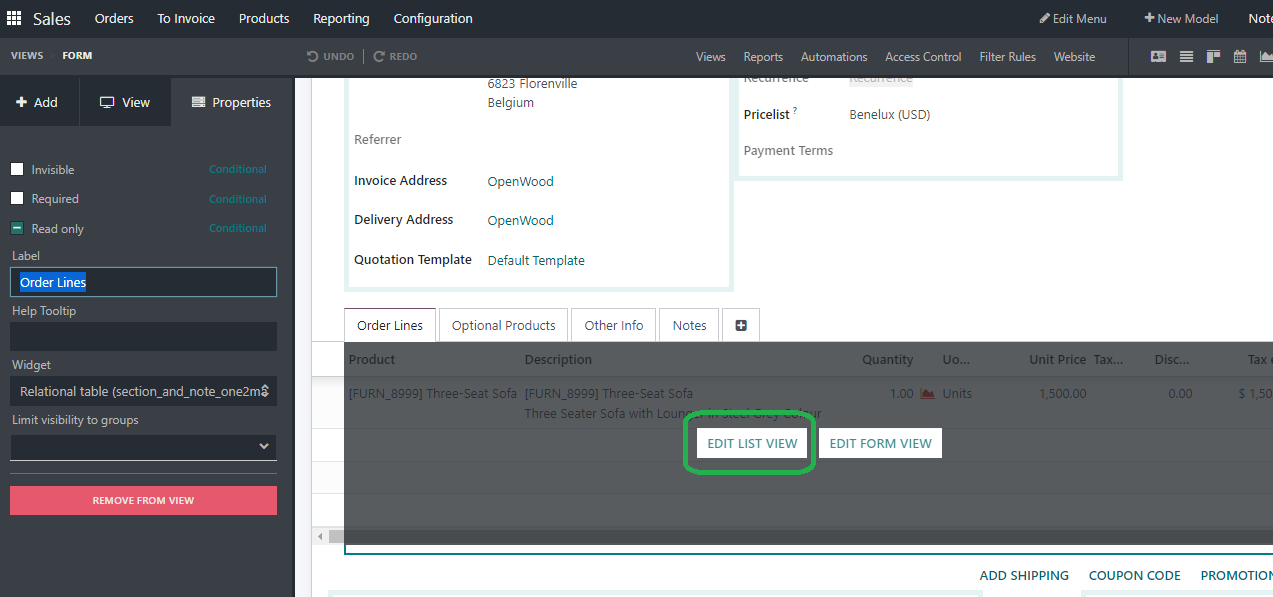Click the Label input field
The height and width of the screenshot is (597, 1273).
pyautogui.click(x=143, y=282)
